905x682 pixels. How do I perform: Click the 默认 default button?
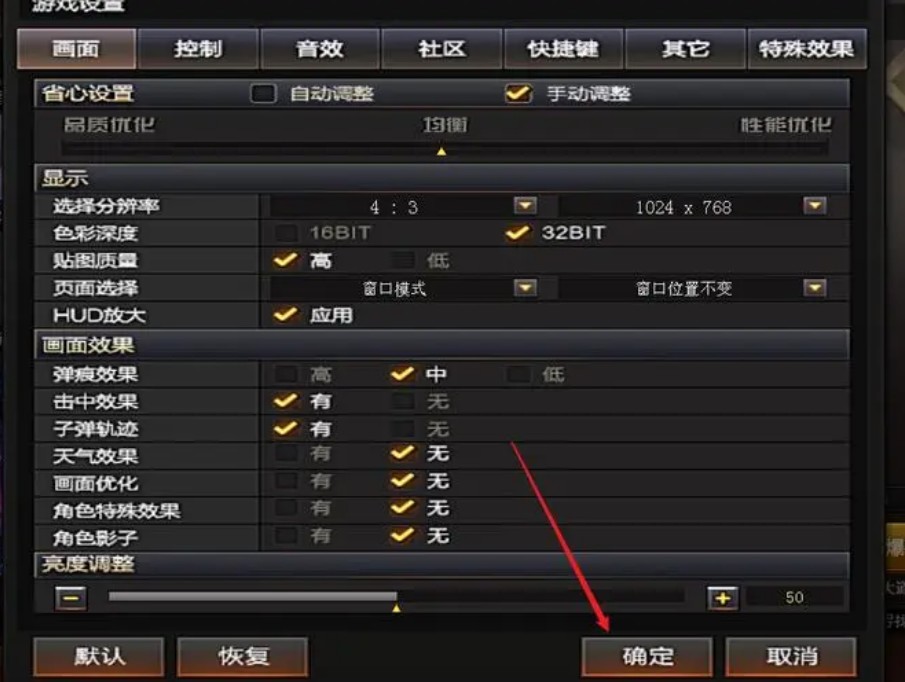(x=99, y=657)
